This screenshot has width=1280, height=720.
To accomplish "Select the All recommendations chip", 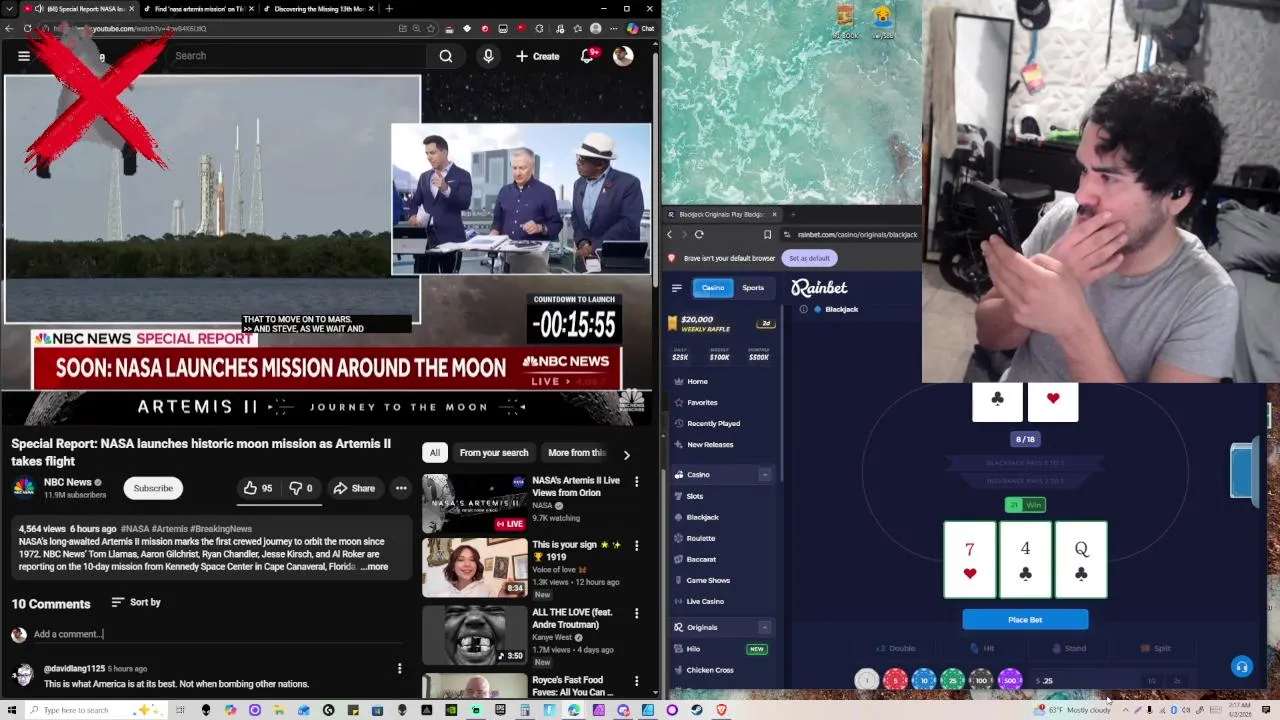I will [x=434, y=453].
